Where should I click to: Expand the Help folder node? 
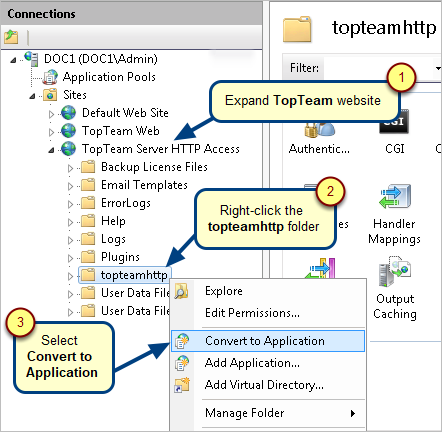(70, 222)
